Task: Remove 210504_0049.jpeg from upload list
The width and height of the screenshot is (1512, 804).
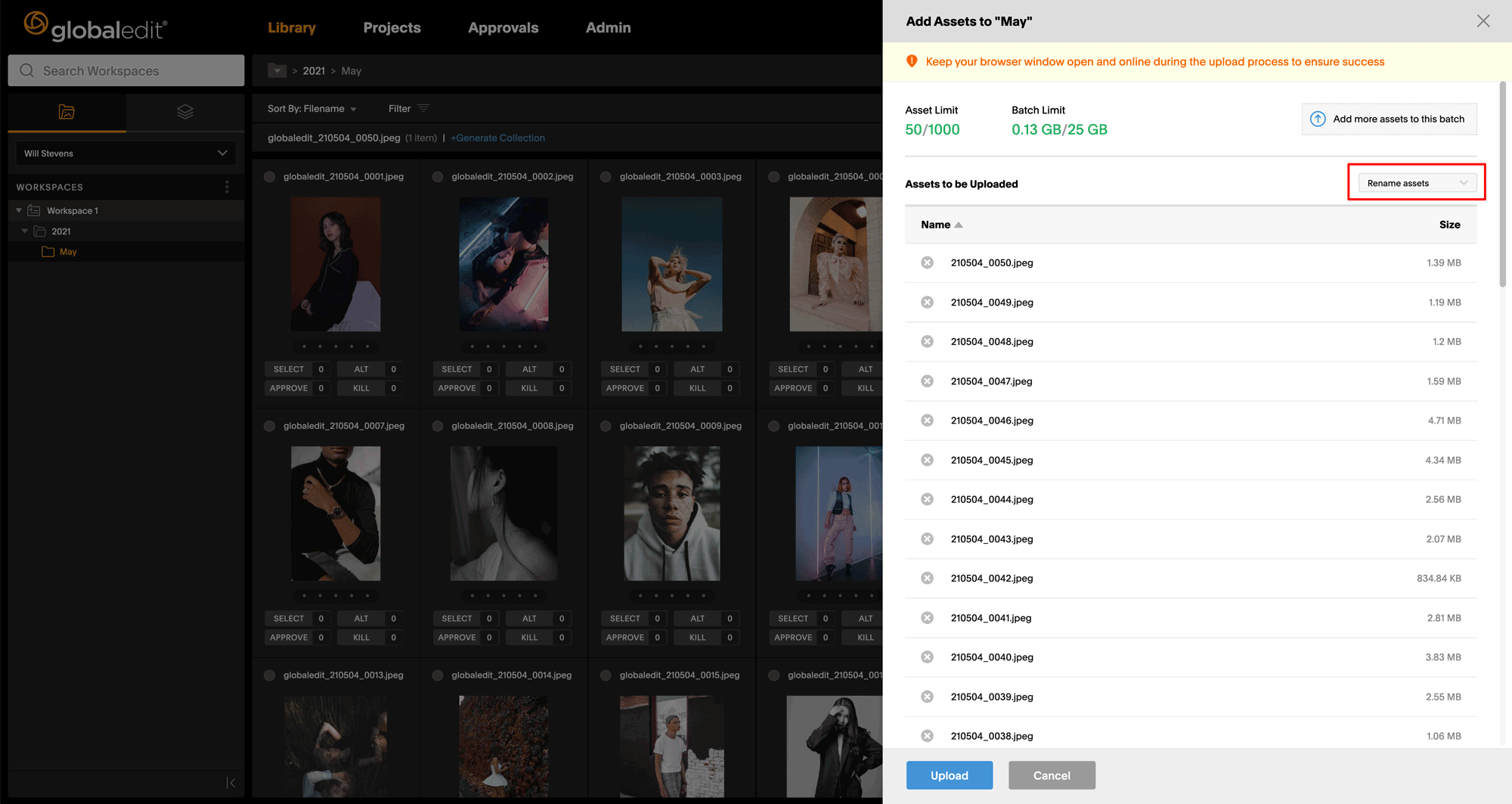Action: click(x=927, y=303)
